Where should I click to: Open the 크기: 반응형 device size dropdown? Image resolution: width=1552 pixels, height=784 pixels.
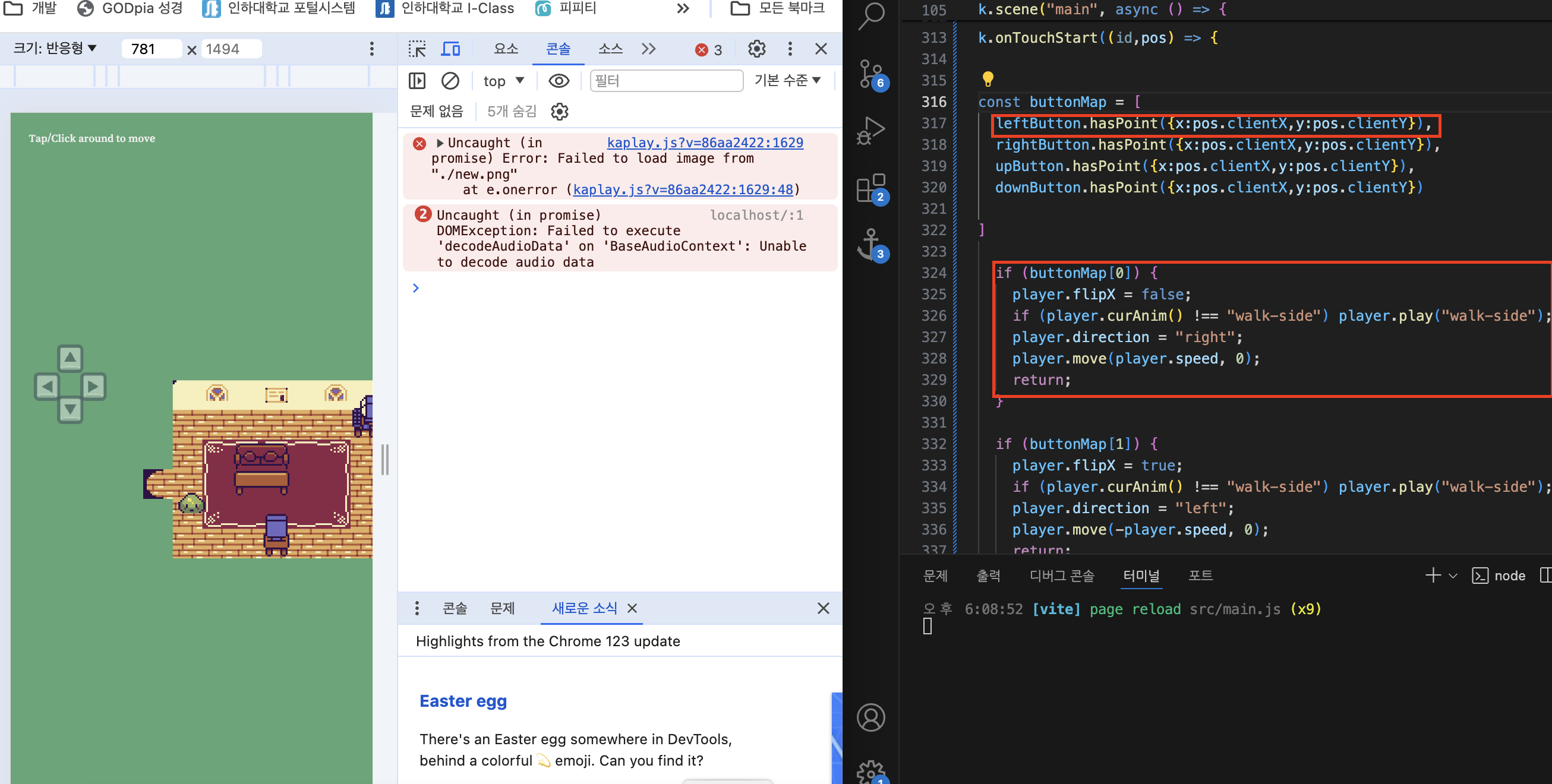[x=55, y=48]
